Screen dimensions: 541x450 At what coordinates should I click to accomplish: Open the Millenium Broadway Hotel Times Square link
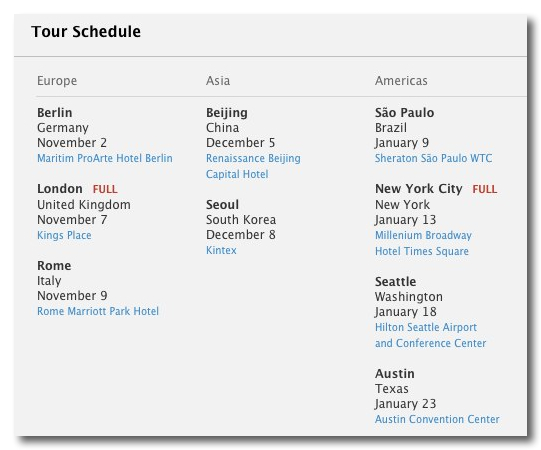(423, 243)
